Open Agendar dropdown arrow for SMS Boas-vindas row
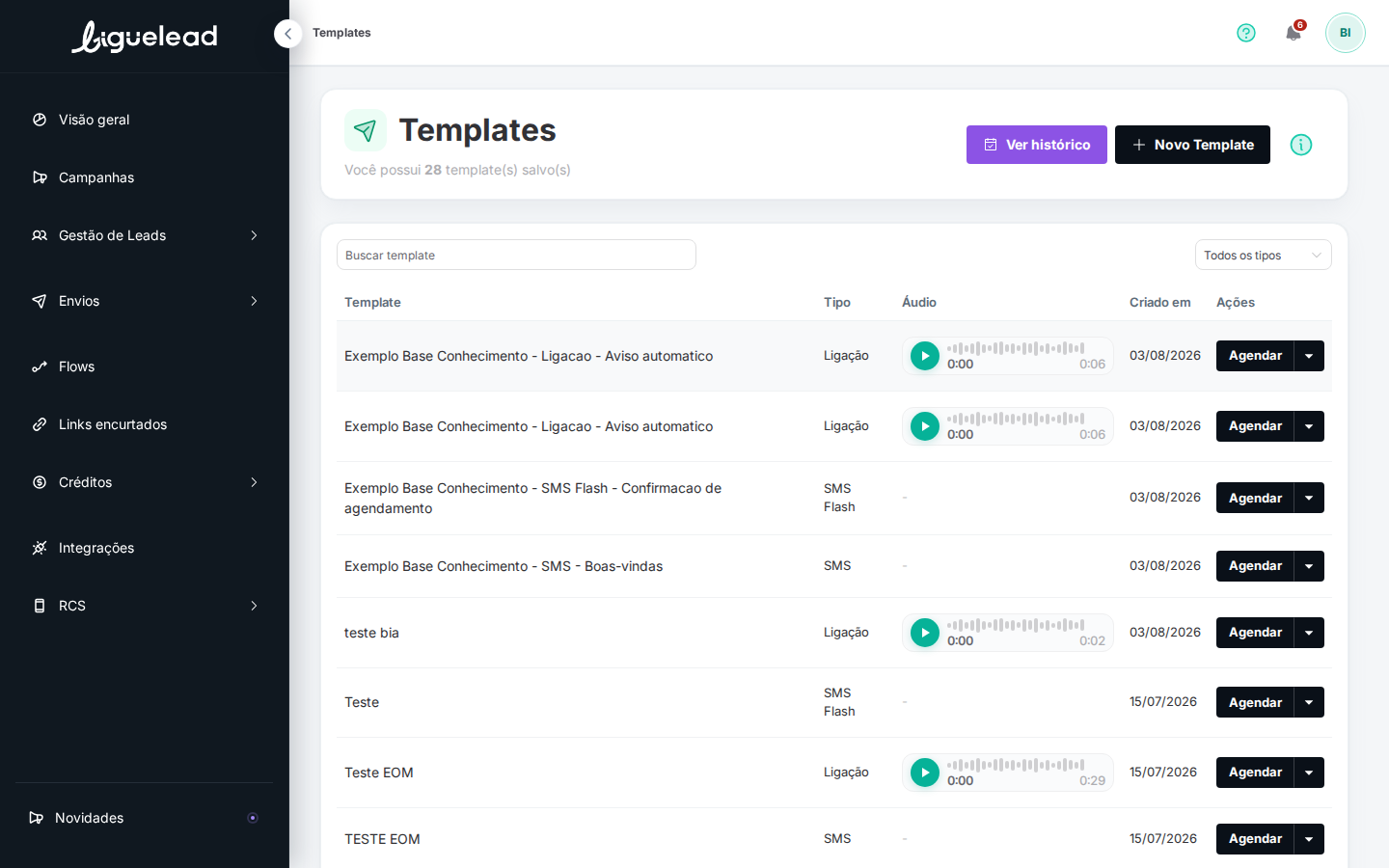 (x=1309, y=566)
